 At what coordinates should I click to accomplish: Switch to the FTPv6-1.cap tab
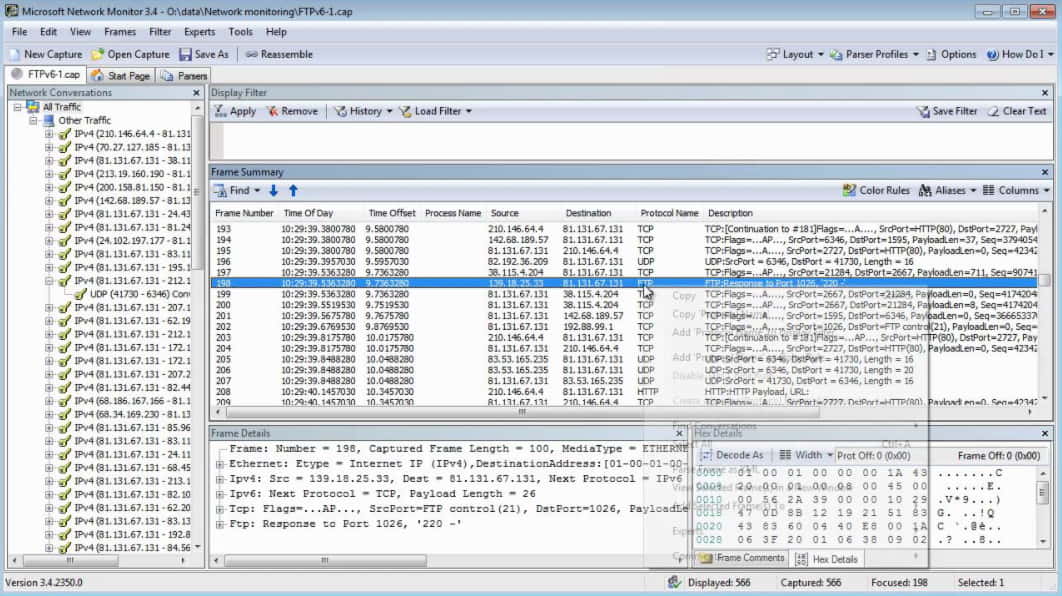coord(45,75)
